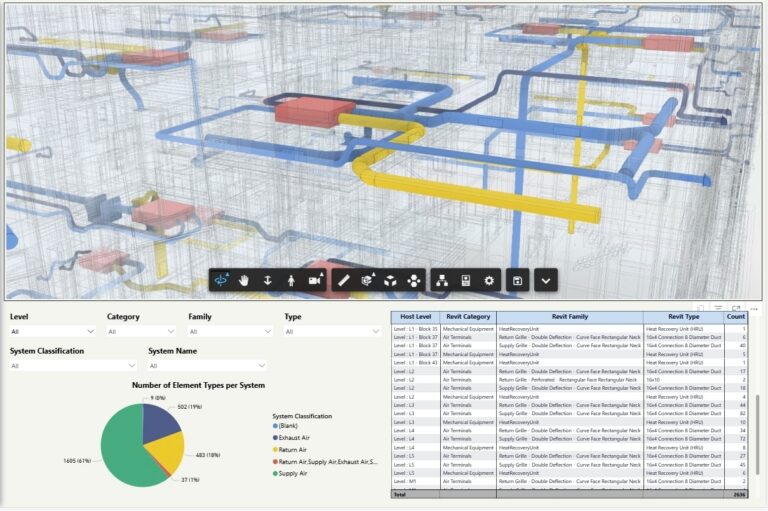Click the Return Grille Perforated family cell

568,380
